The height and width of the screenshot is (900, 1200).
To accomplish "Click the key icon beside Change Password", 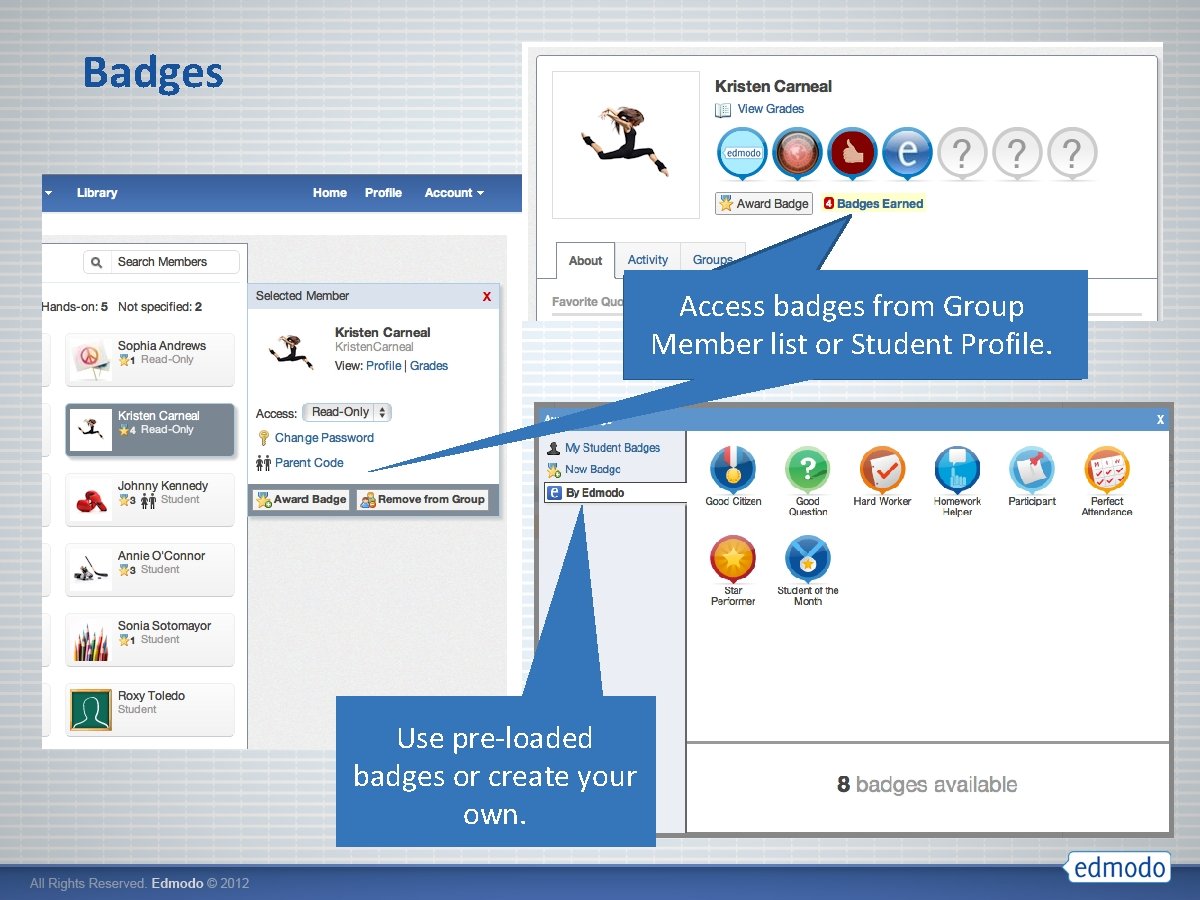I will point(264,438).
